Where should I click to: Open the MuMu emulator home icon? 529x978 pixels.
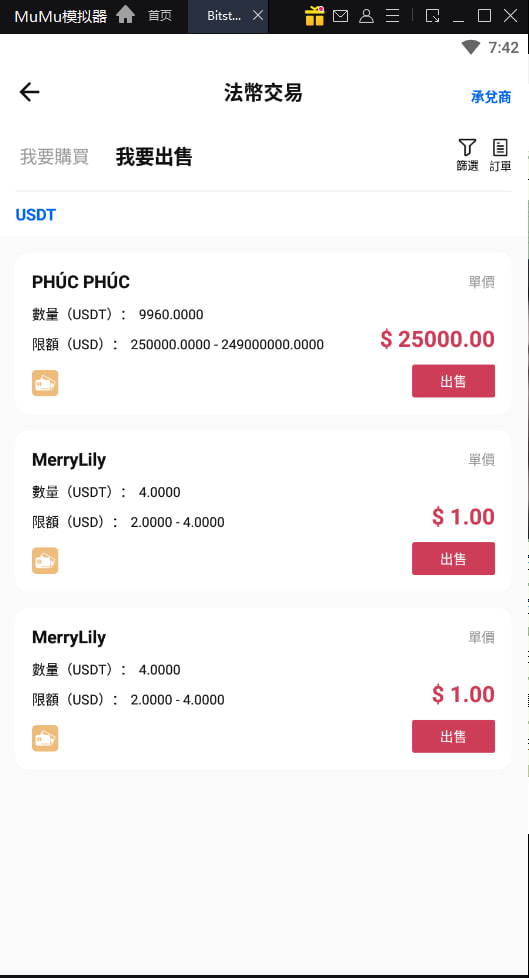pyautogui.click(x=125, y=15)
